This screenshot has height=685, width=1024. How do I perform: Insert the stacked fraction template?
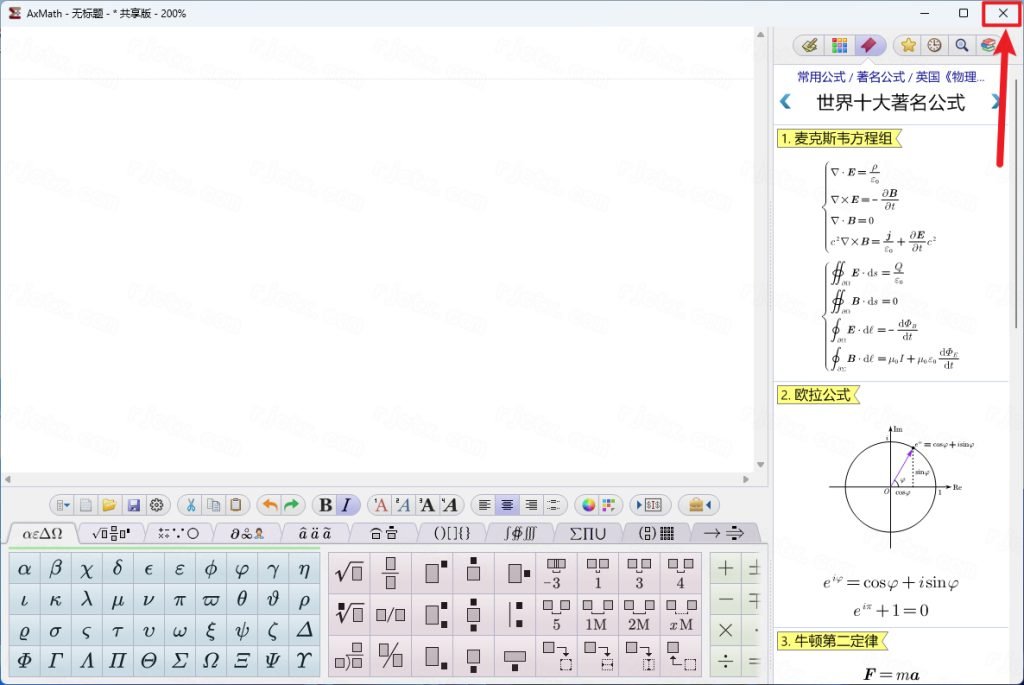(391, 573)
